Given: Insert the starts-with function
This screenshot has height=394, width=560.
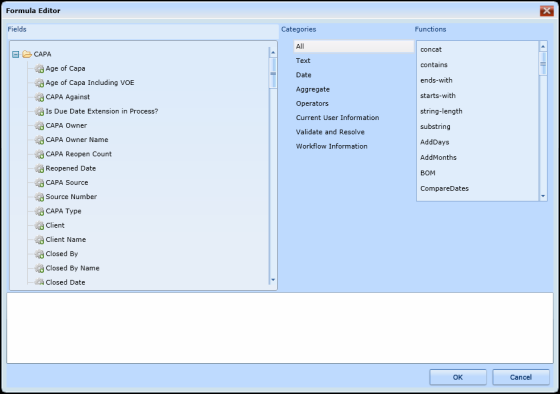Looking at the screenshot, I should click(x=438, y=96).
